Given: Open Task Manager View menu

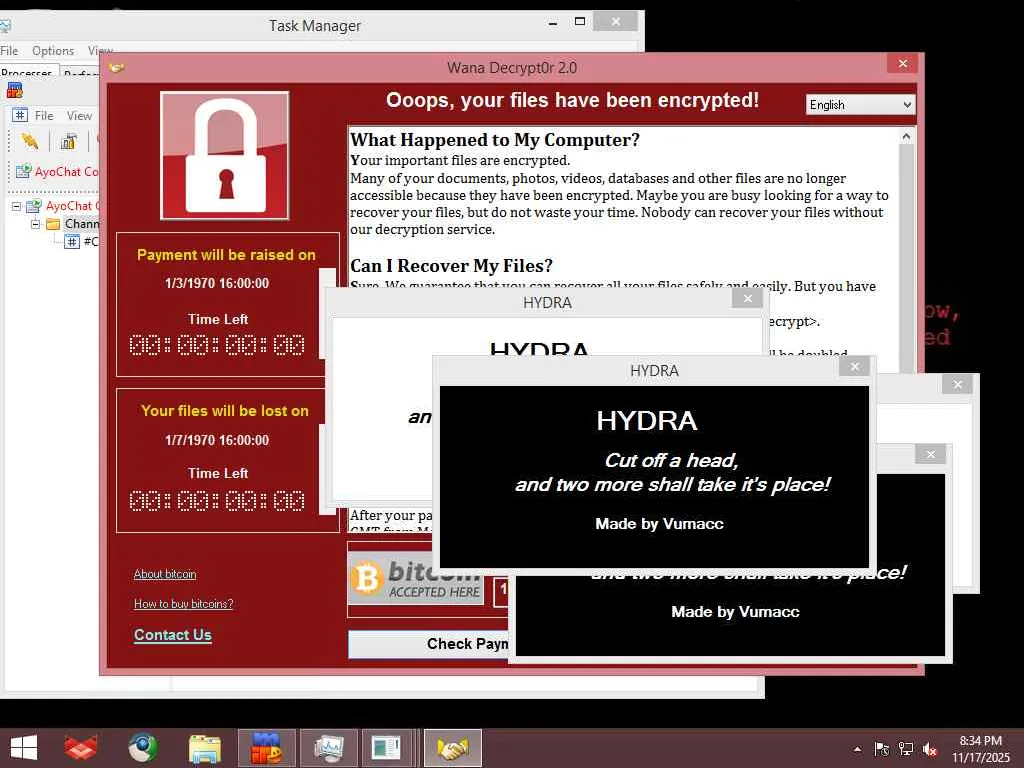Looking at the screenshot, I should (99, 51).
